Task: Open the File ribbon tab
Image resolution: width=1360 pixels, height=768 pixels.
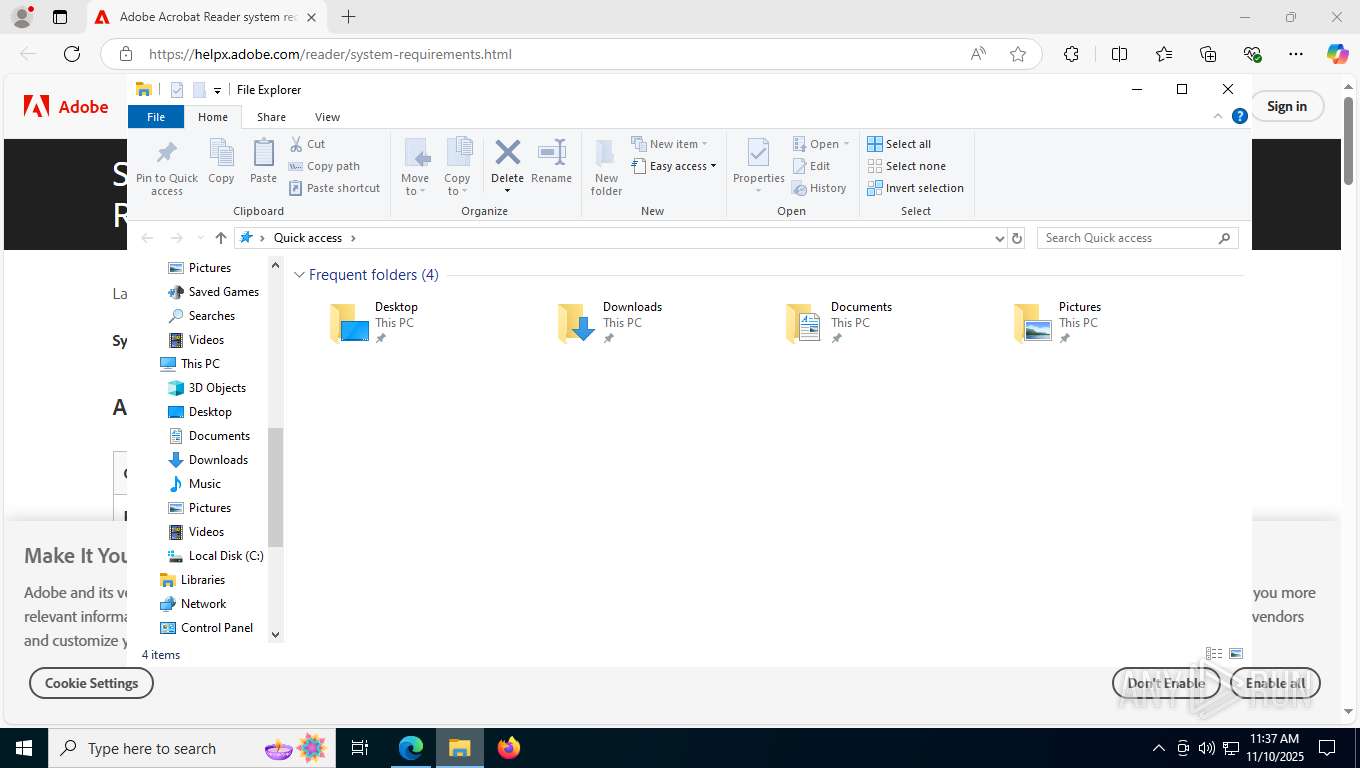Action: pos(156,117)
